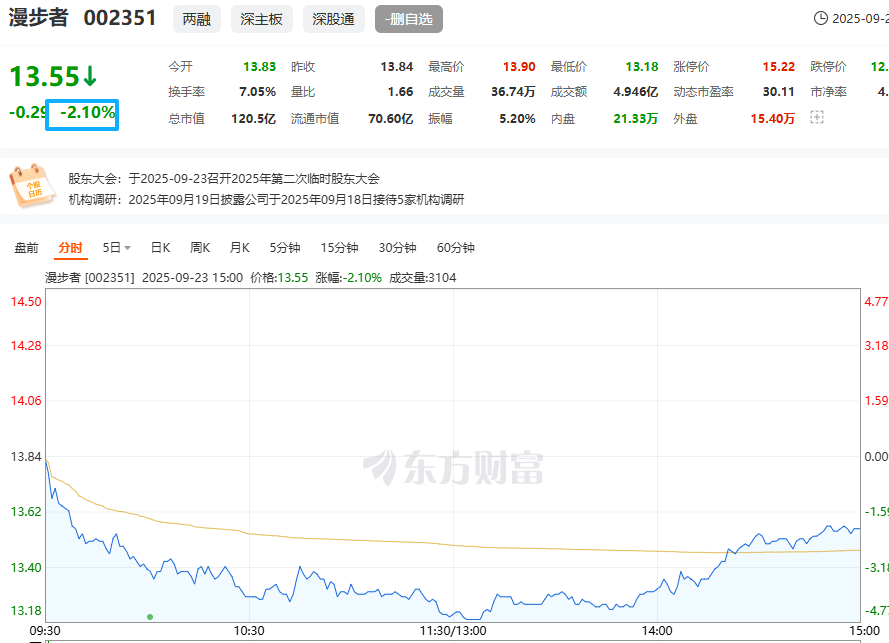This screenshot has width=889, height=643.
Task: Click the 昨收 value 13.84
Action: pos(397,67)
